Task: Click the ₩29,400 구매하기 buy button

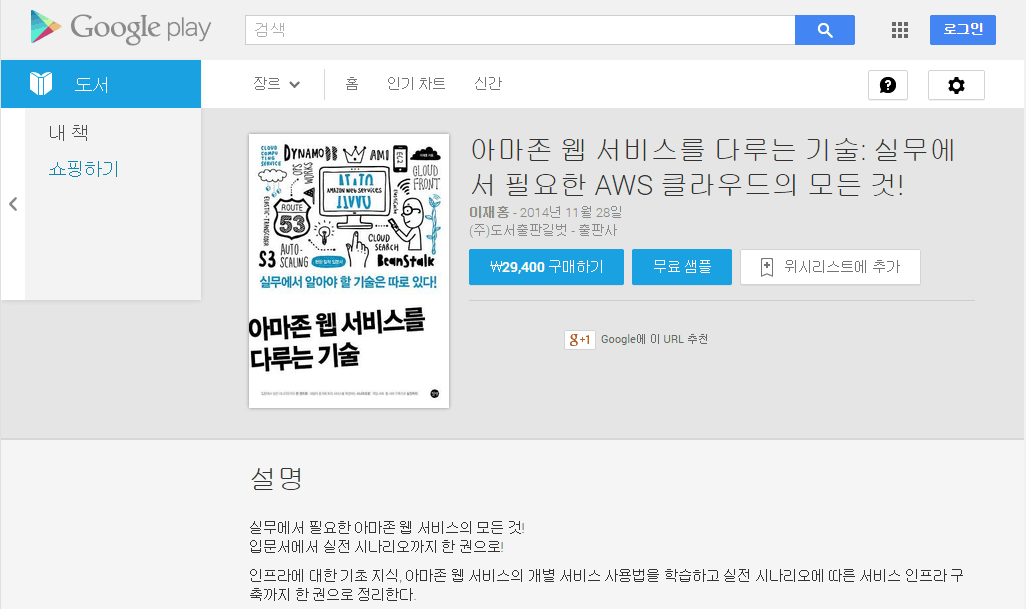Action: tap(546, 267)
